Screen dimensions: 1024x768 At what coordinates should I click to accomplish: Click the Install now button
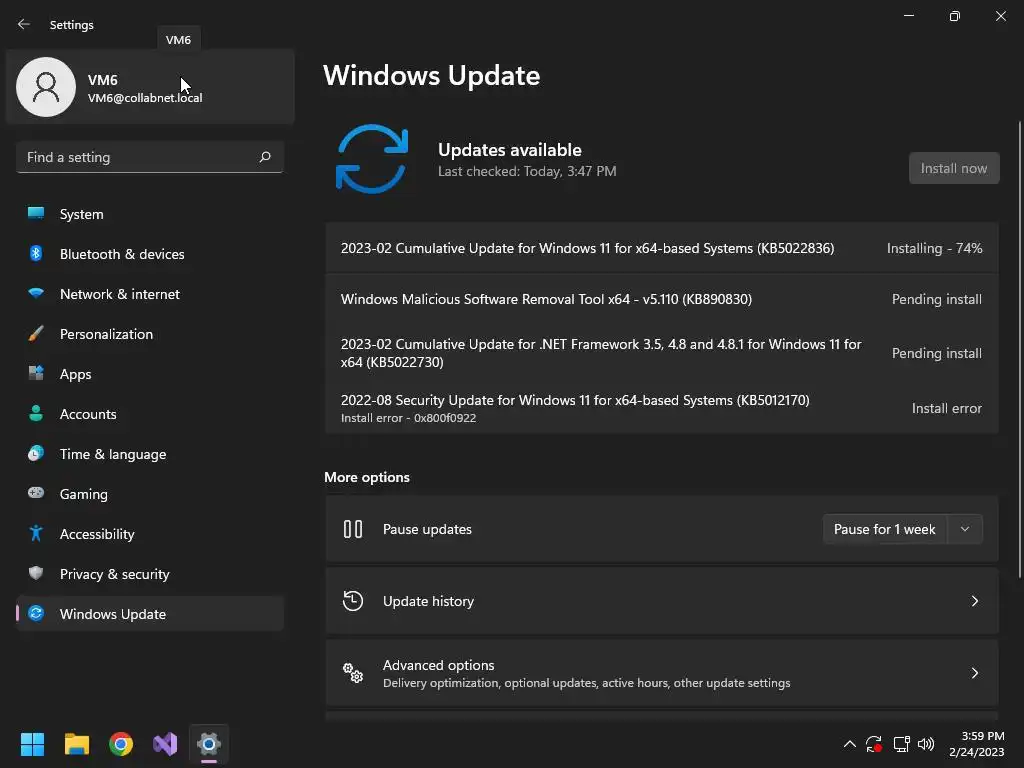(954, 168)
